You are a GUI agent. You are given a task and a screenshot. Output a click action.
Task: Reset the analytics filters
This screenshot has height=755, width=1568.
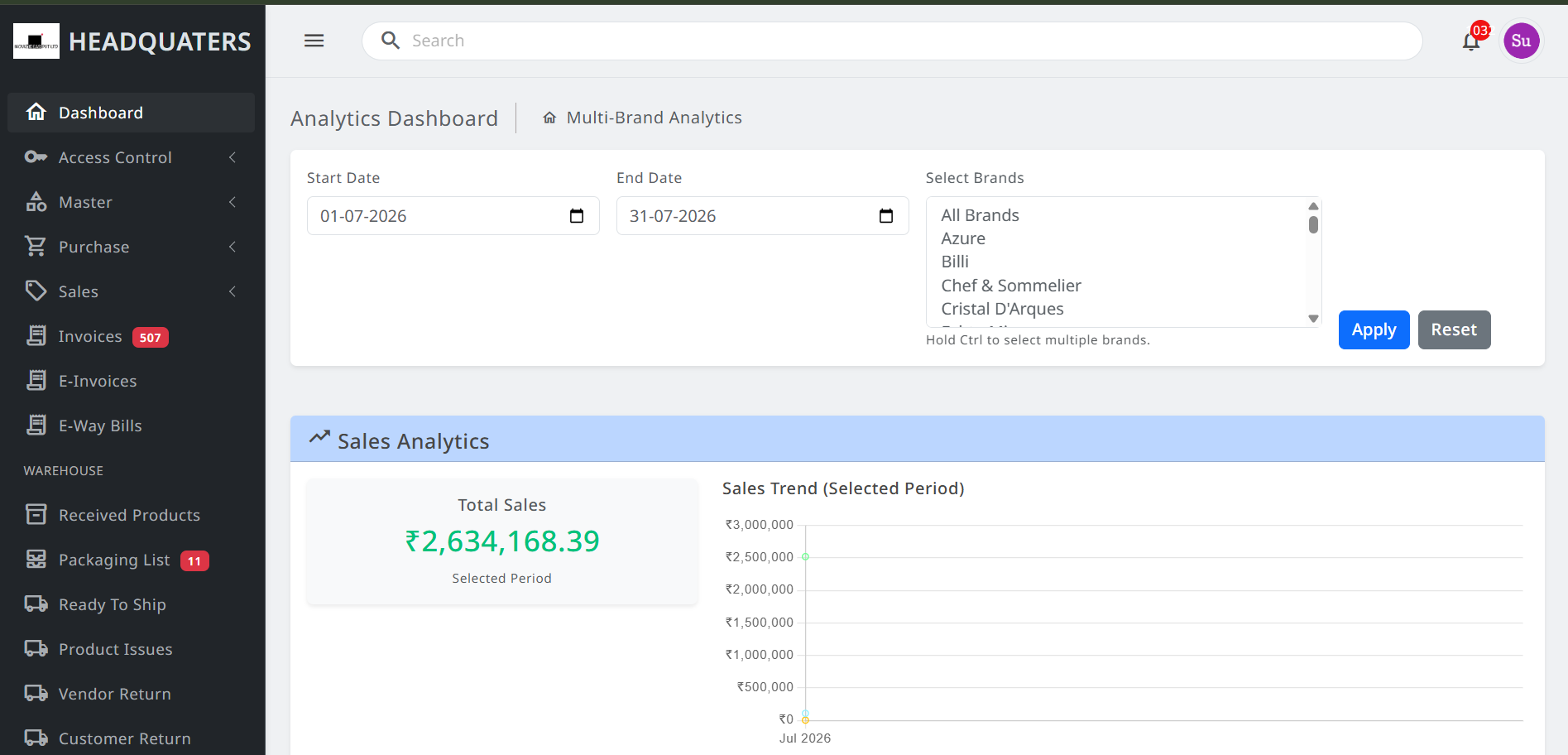(x=1454, y=329)
